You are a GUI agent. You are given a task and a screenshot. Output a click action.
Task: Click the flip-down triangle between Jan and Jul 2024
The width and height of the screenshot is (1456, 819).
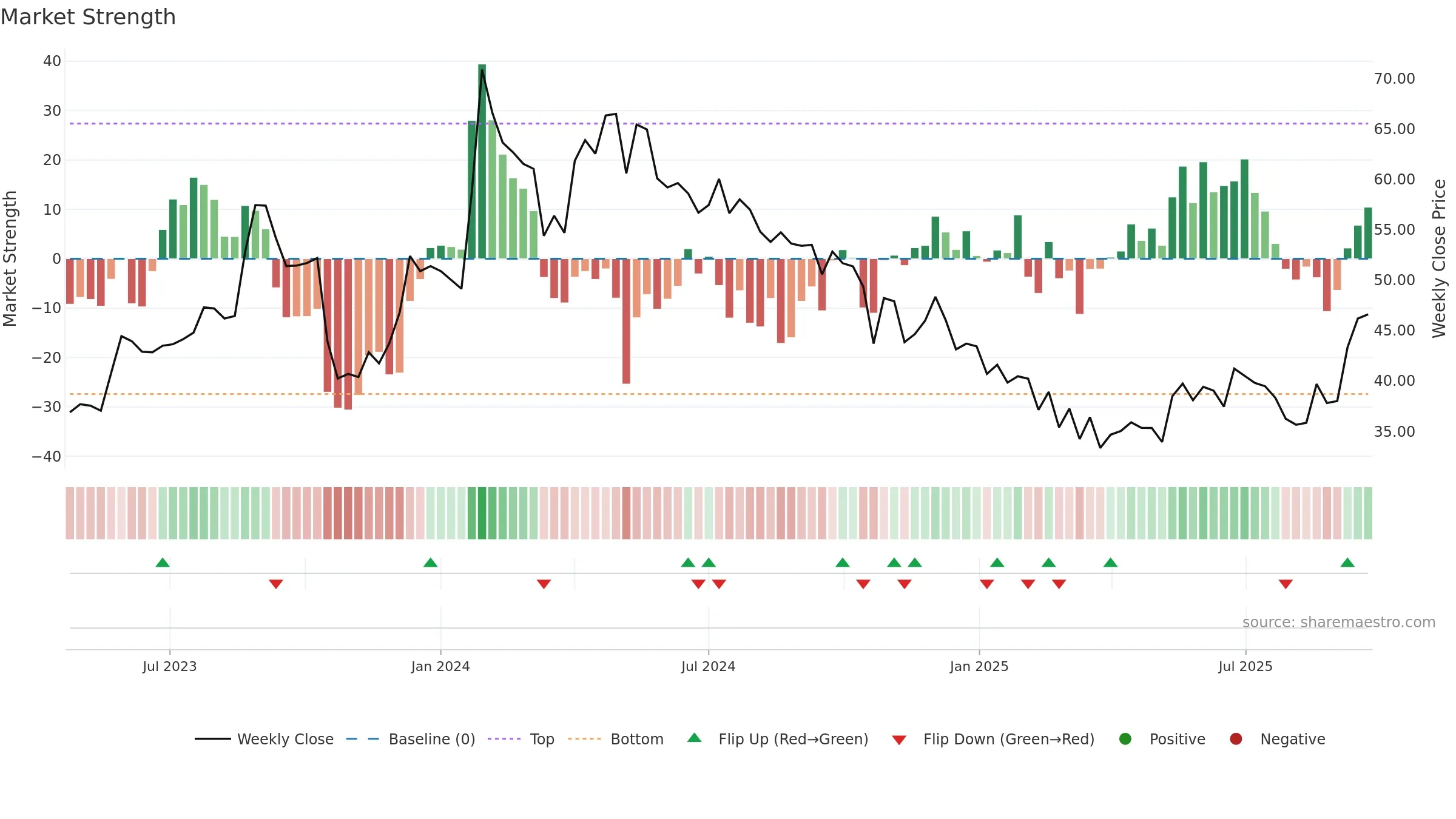pos(544,584)
